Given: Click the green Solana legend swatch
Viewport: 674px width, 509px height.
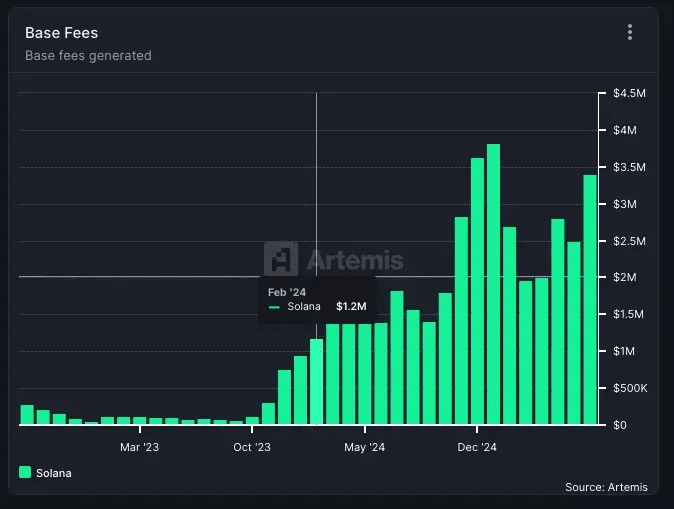Looking at the screenshot, I should (x=26, y=472).
